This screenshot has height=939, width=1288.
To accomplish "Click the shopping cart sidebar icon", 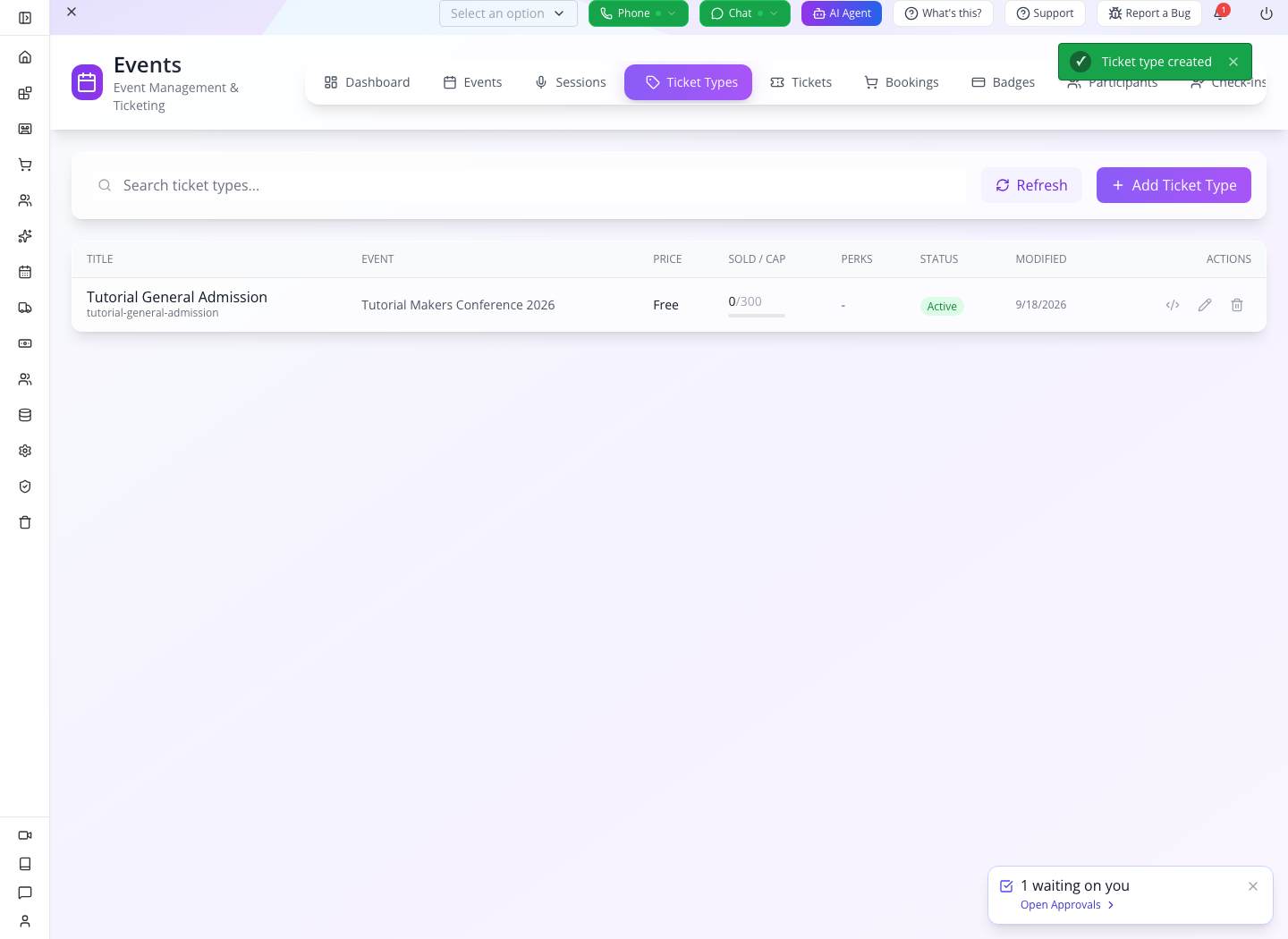I will coord(25,165).
